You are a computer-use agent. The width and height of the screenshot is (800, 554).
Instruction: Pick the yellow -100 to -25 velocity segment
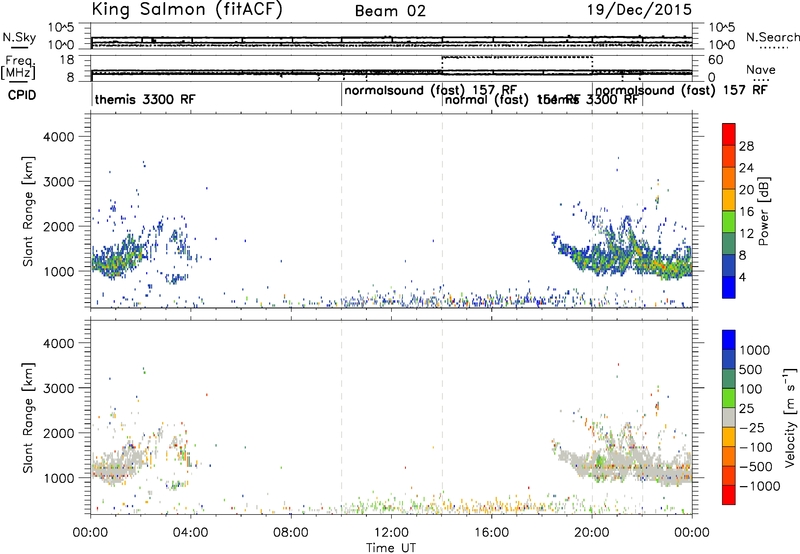click(x=729, y=437)
